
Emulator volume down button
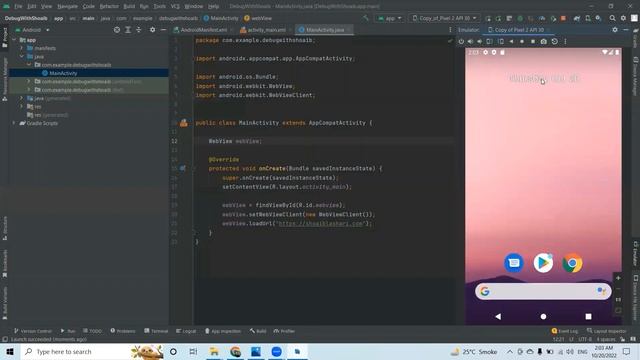point(480,41)
